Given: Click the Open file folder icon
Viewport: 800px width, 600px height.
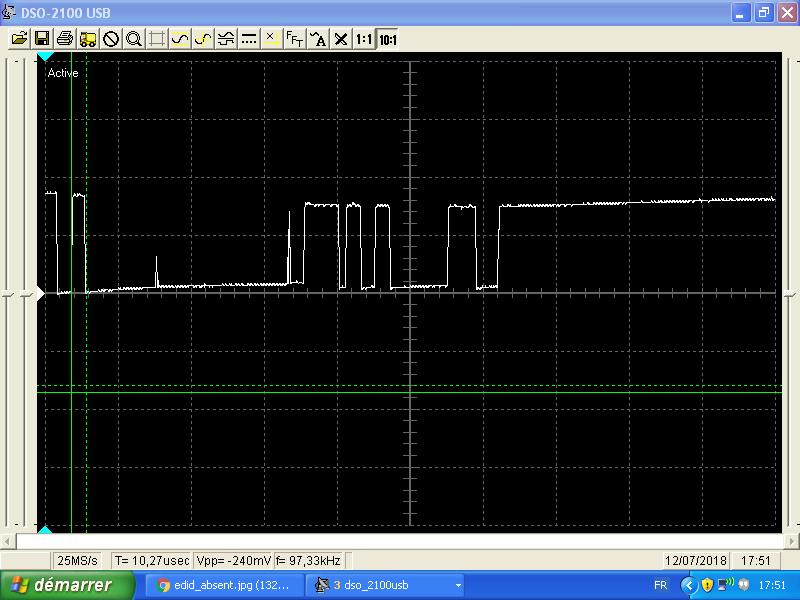Looking at the screenshot, I should (19, 39).
